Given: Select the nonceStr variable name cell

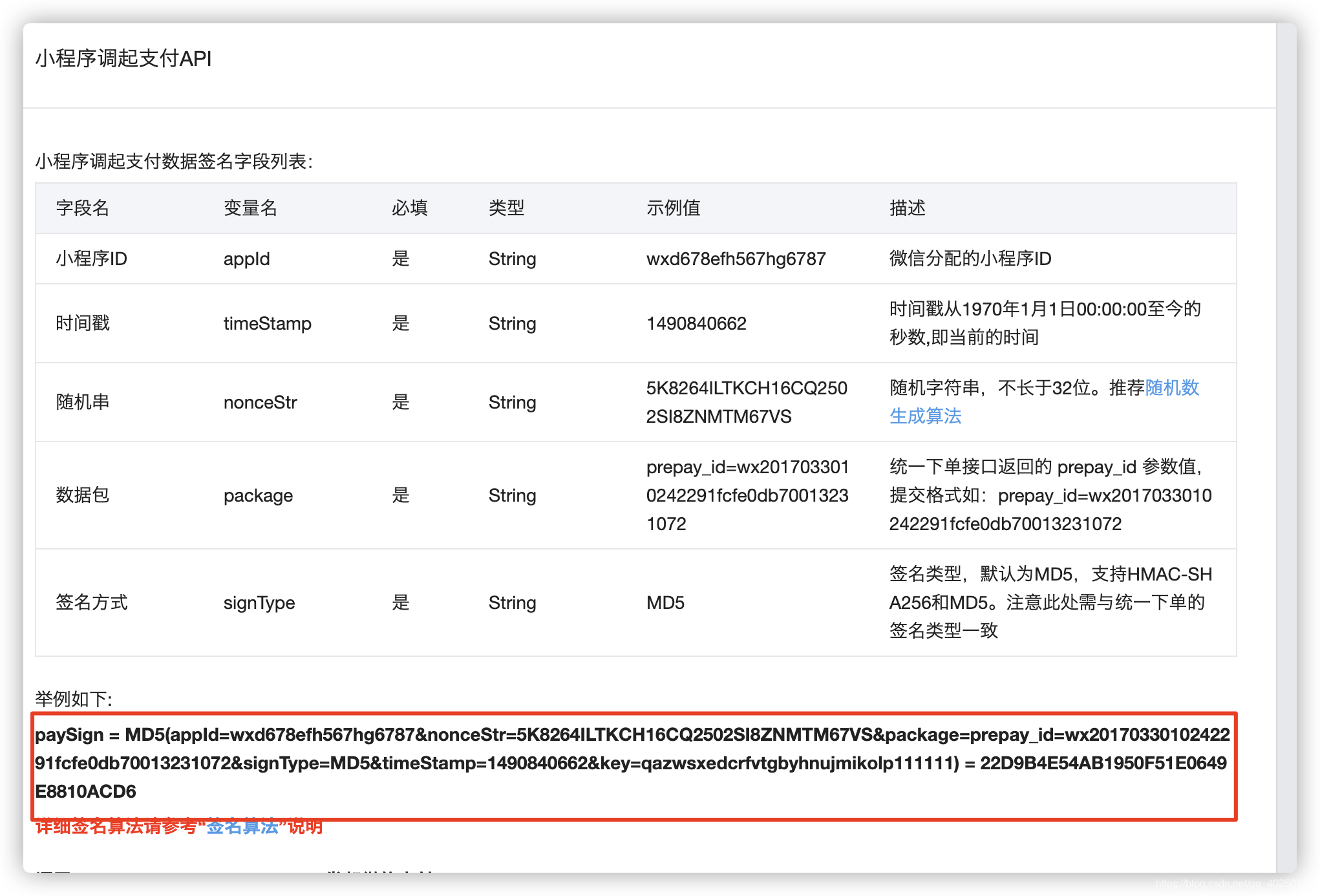Looking at the screenshot, I should [260, 403].
